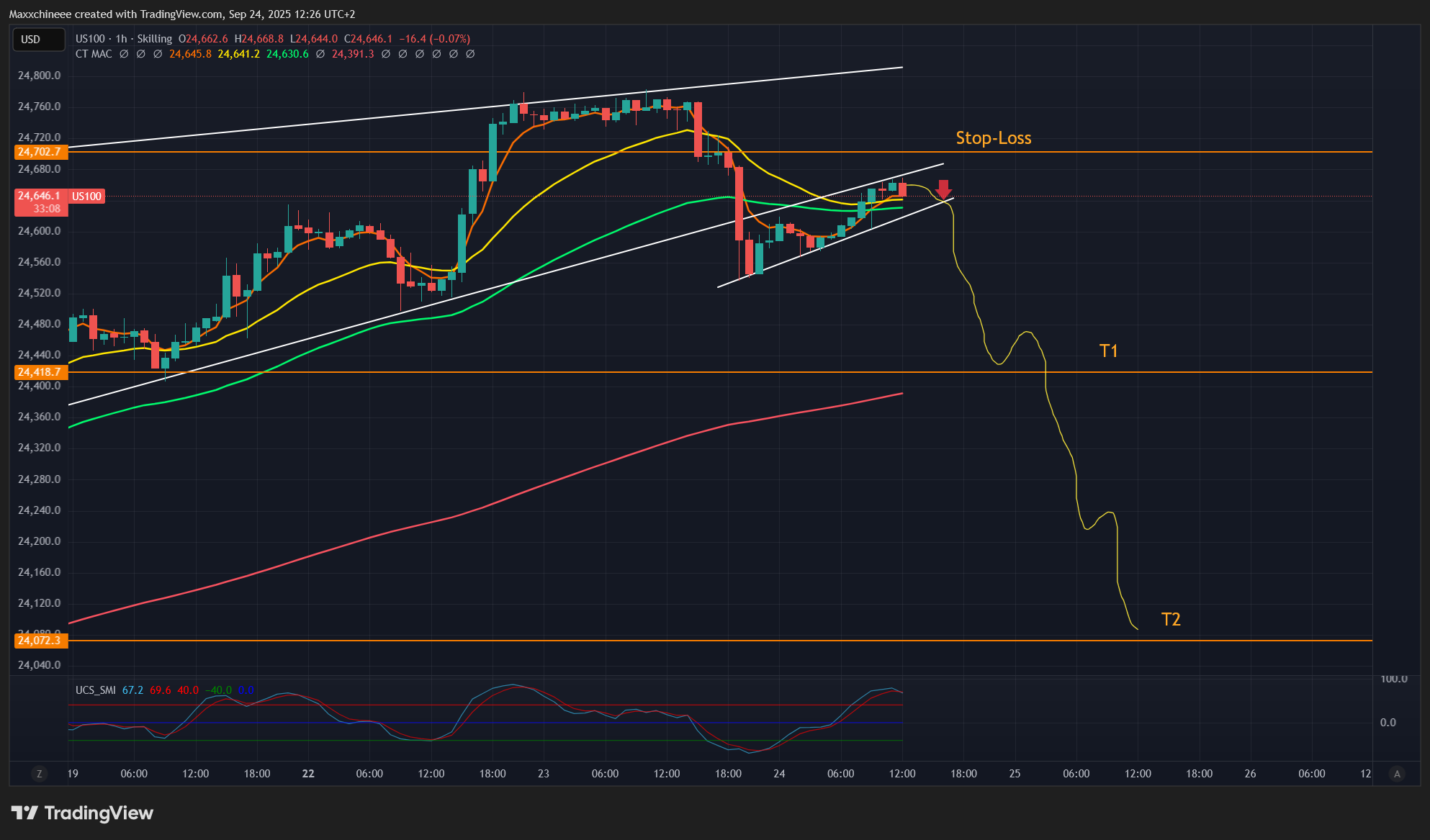
Task: Click date label 25 on the time axis
Action: click(x=1015, y=774)
